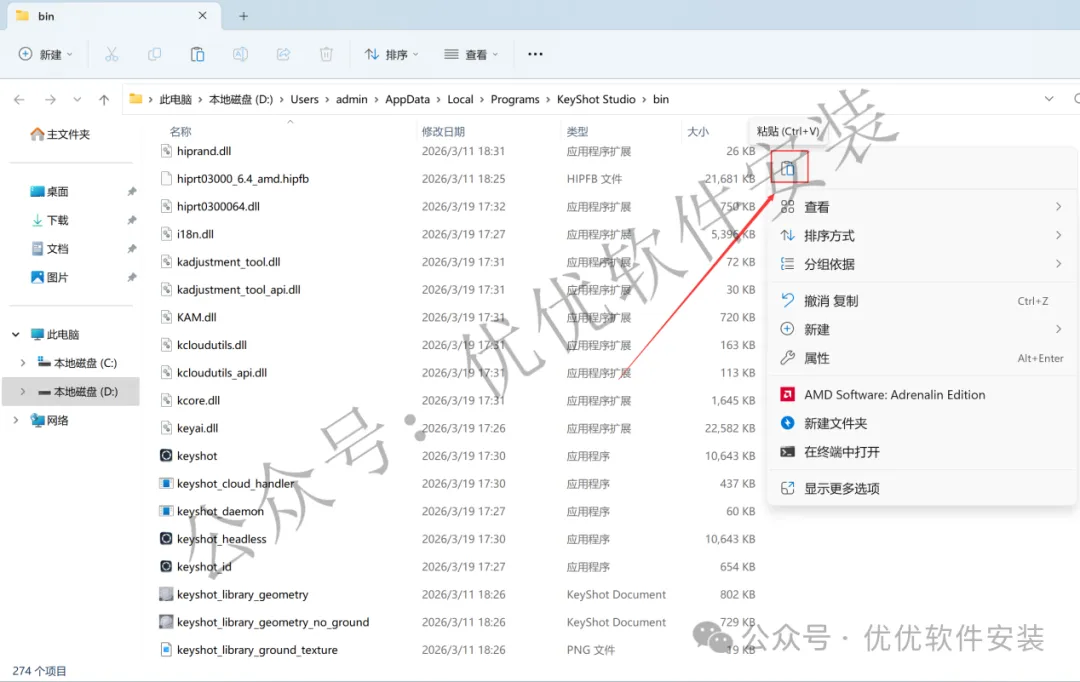Open 查看 submenu in context menu
Image resolution: width=1080 pixels, height=682 pixels.
pyautogui.click(x=922, y=207)
